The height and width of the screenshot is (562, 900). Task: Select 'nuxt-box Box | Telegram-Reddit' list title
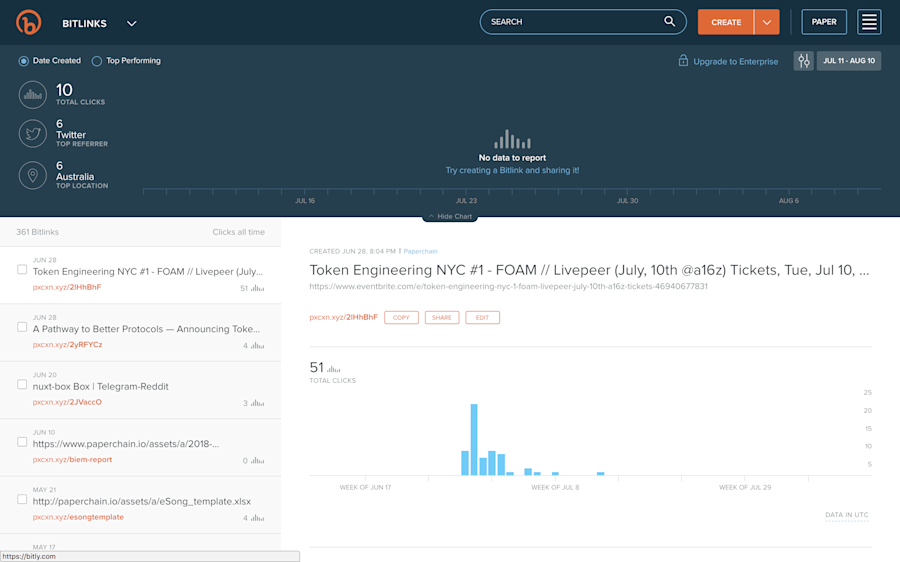[x=100, y=386]
